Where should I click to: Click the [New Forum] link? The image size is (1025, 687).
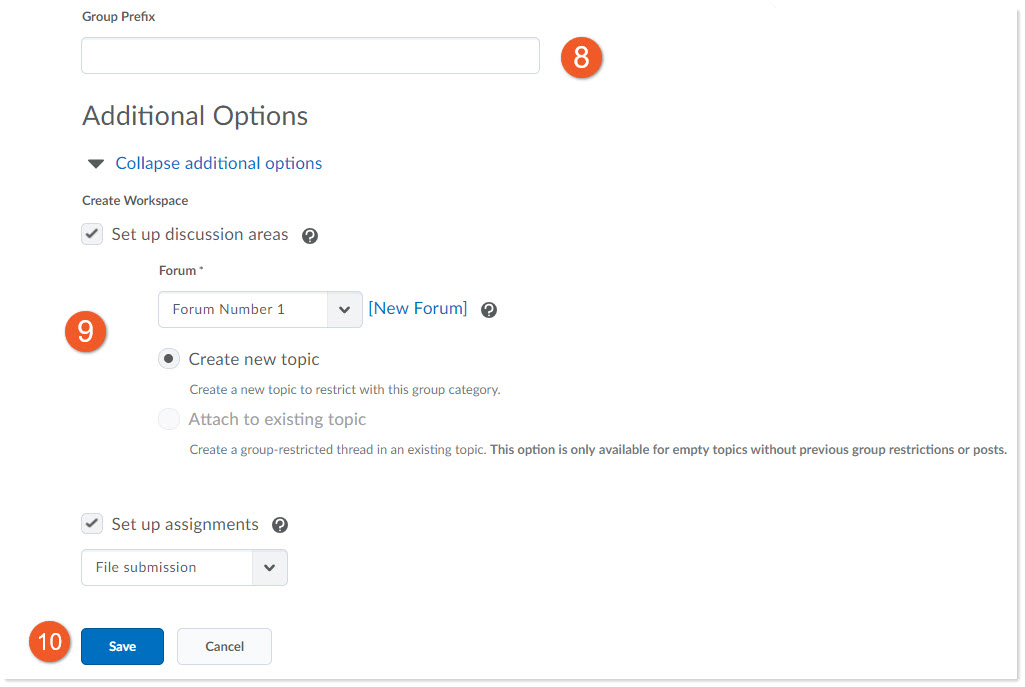(418, 308)
